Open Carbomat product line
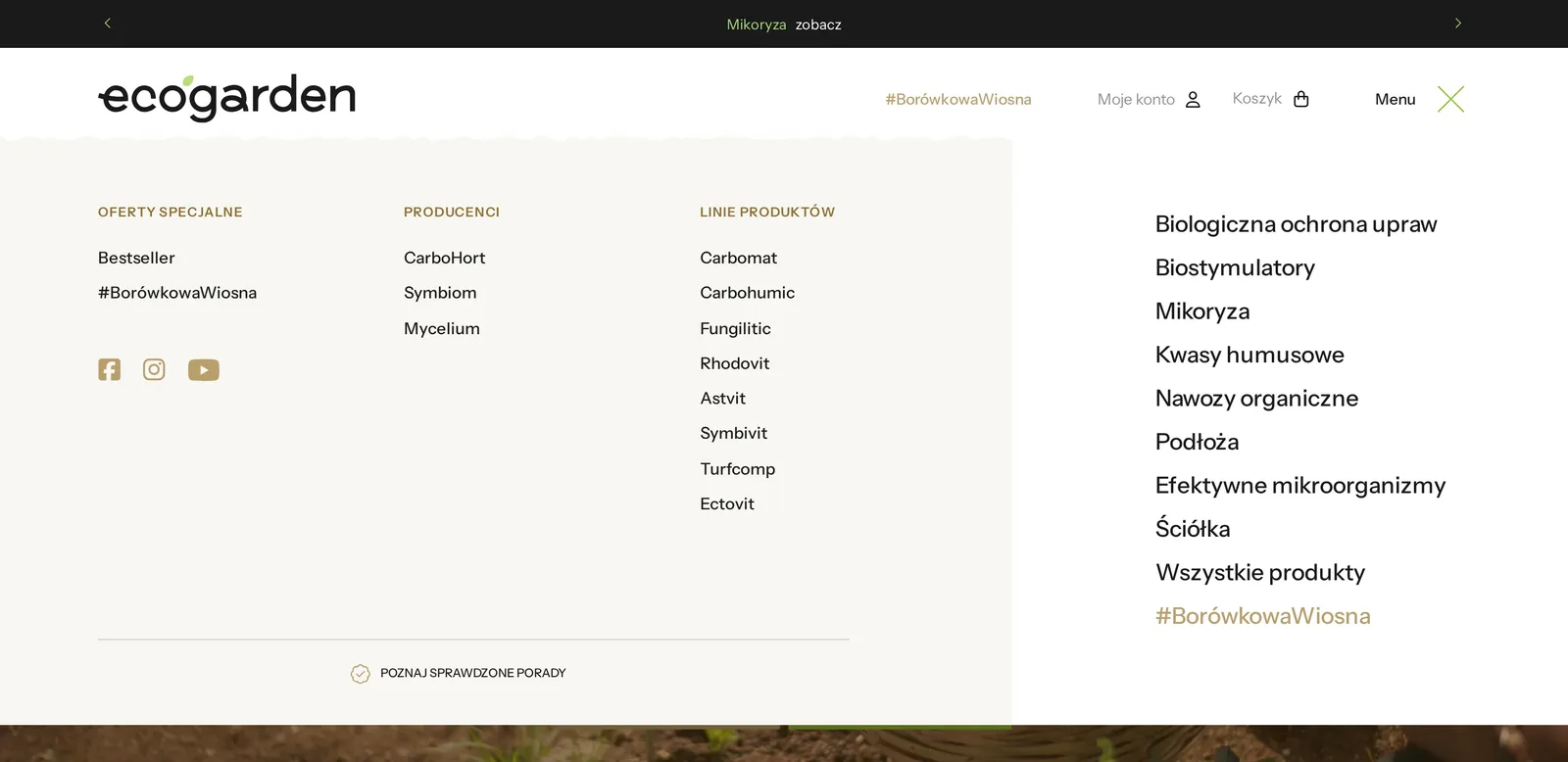The image size is (1568, 762). point(738,258)
